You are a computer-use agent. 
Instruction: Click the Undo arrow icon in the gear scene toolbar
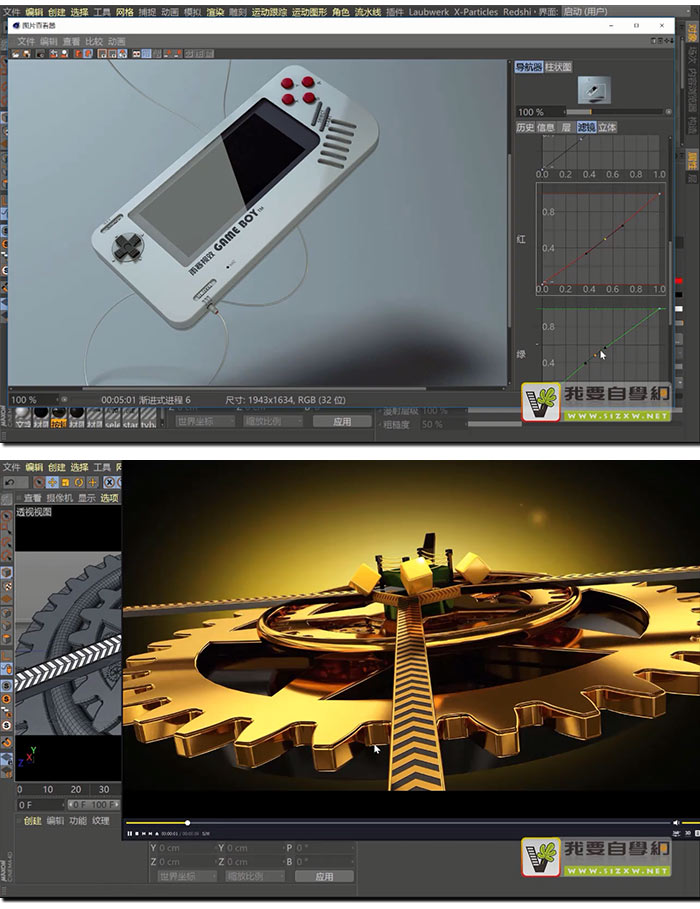coord(10,482)
